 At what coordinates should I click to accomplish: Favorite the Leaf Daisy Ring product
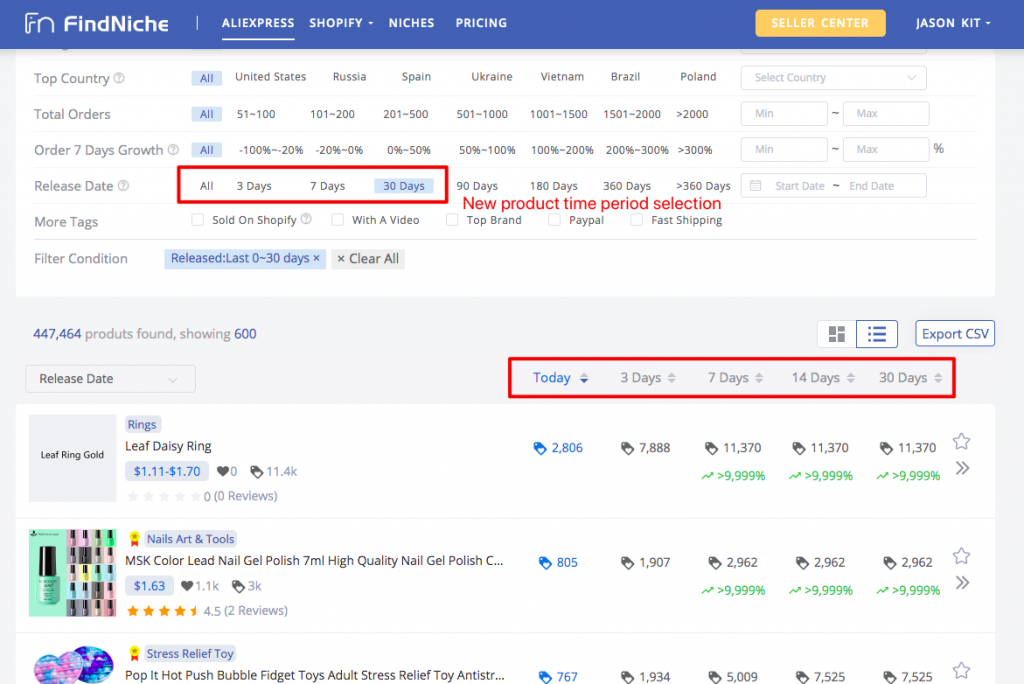click(961, 442)
